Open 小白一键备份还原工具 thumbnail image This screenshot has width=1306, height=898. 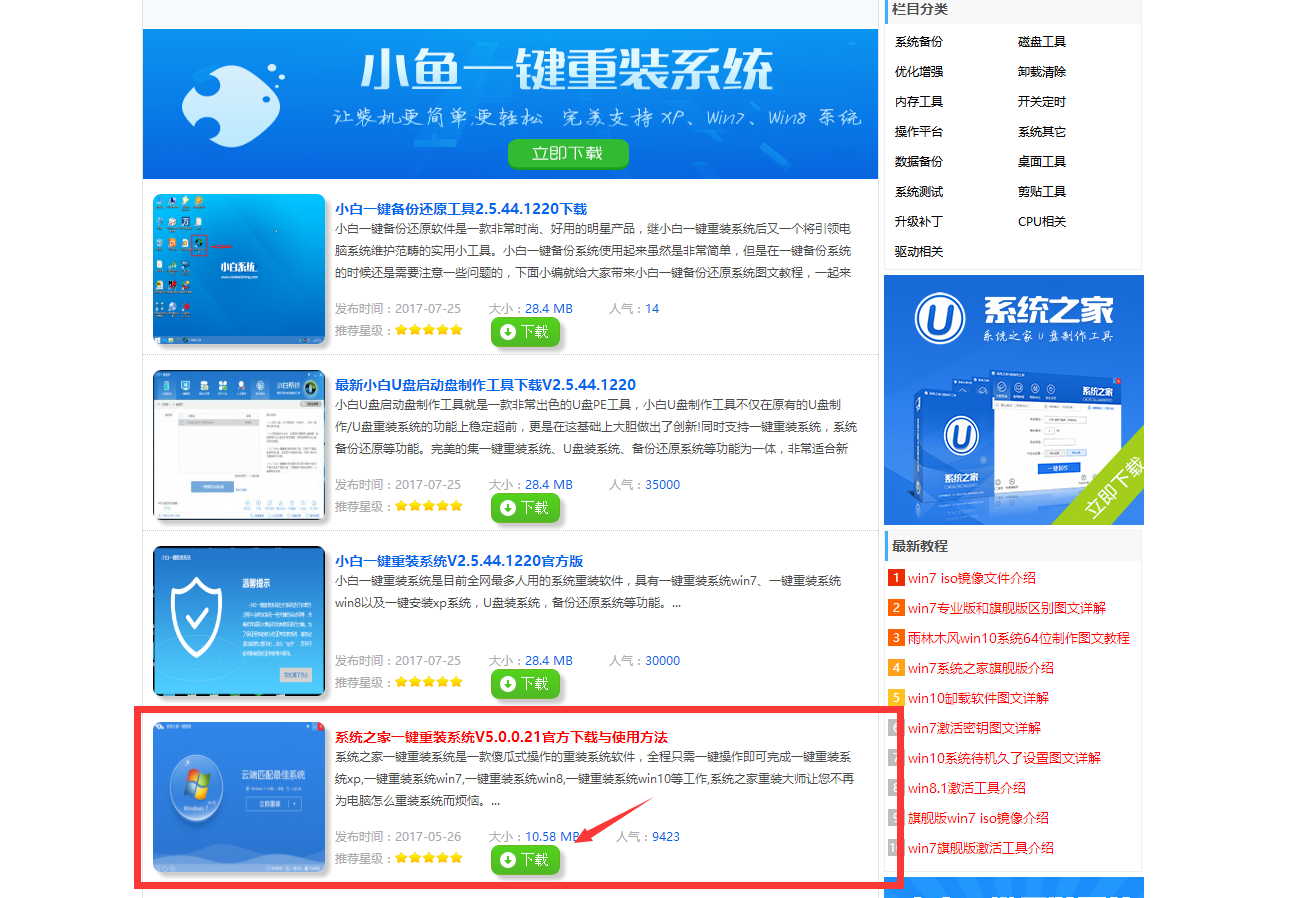click(239, 269)
